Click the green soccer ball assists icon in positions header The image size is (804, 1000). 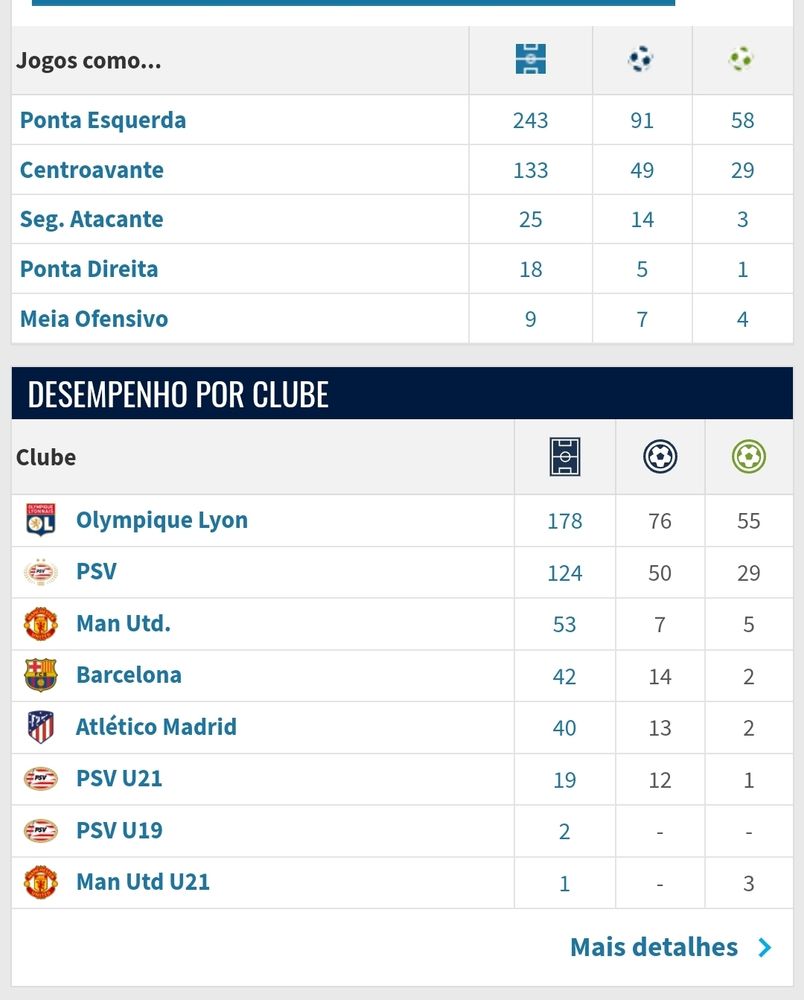[x=741, y=59]
